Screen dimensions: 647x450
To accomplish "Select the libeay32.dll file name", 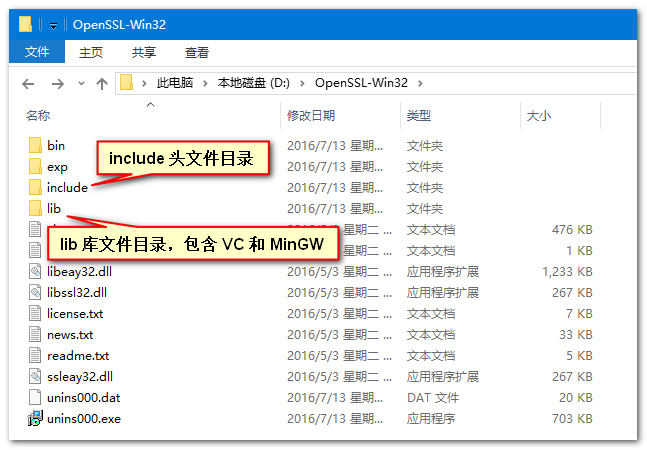I will tap(79, 271).
